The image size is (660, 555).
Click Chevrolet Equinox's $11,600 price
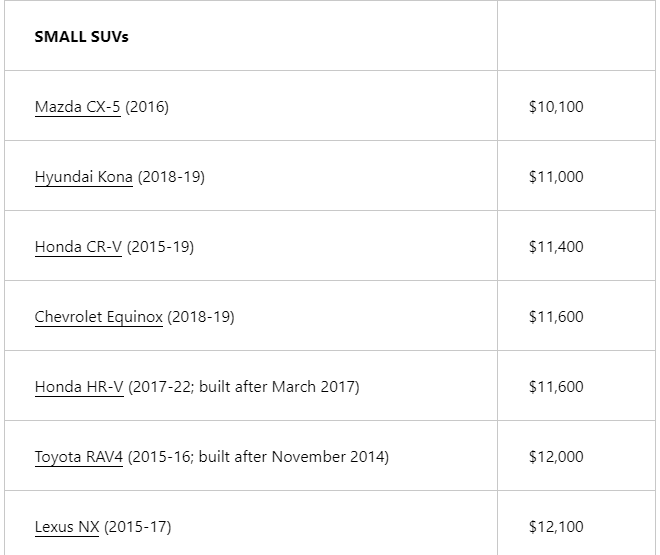[555, 317]
